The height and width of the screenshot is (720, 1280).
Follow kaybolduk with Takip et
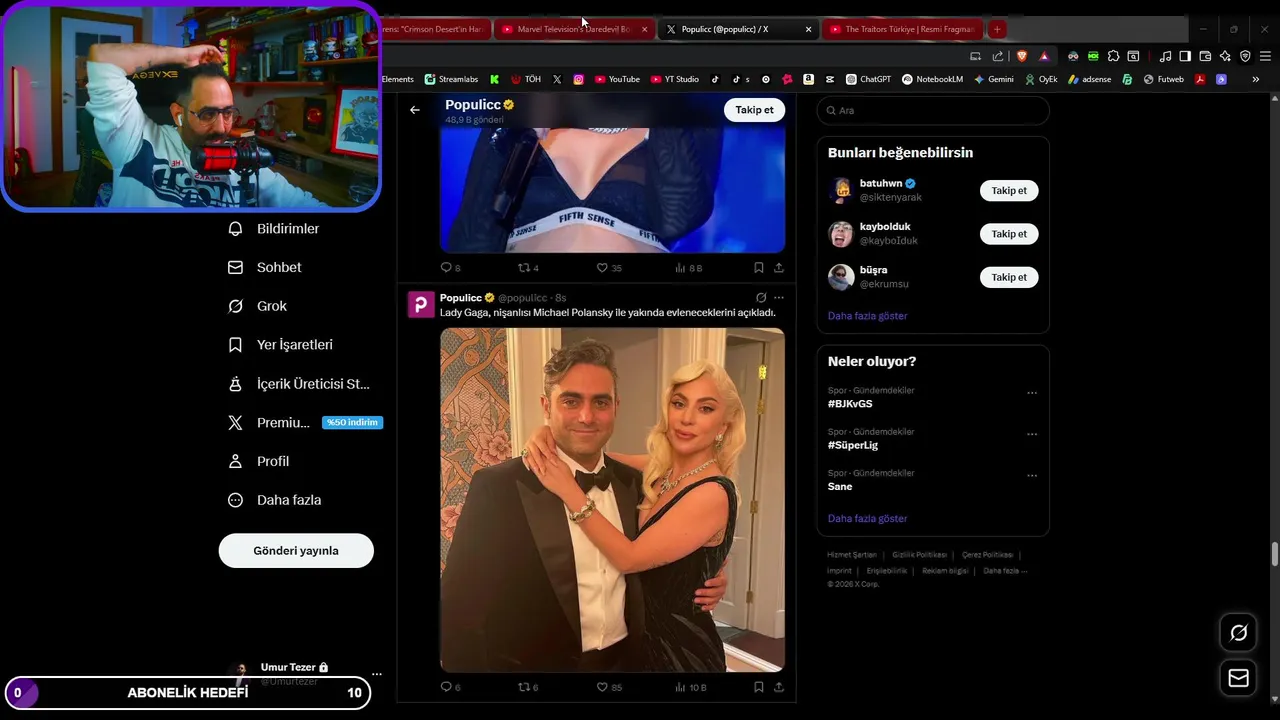point(1009,234)
